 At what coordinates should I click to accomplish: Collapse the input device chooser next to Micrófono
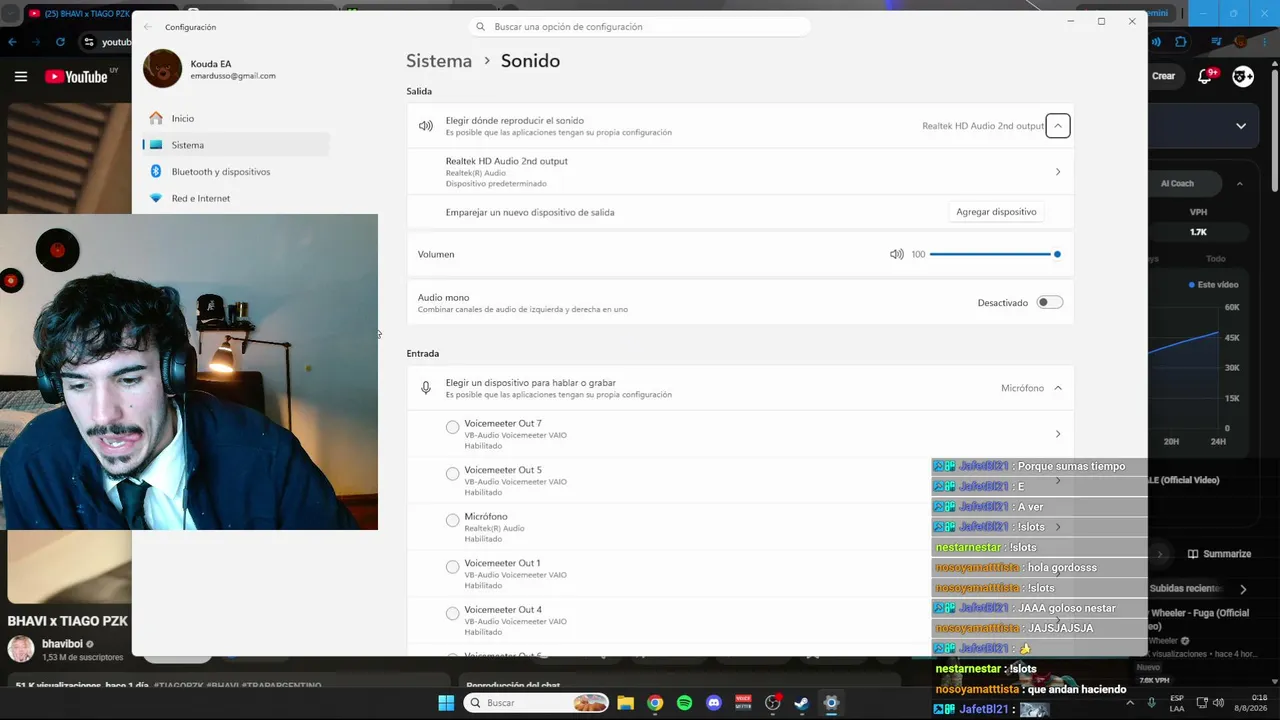(1057, 388)
